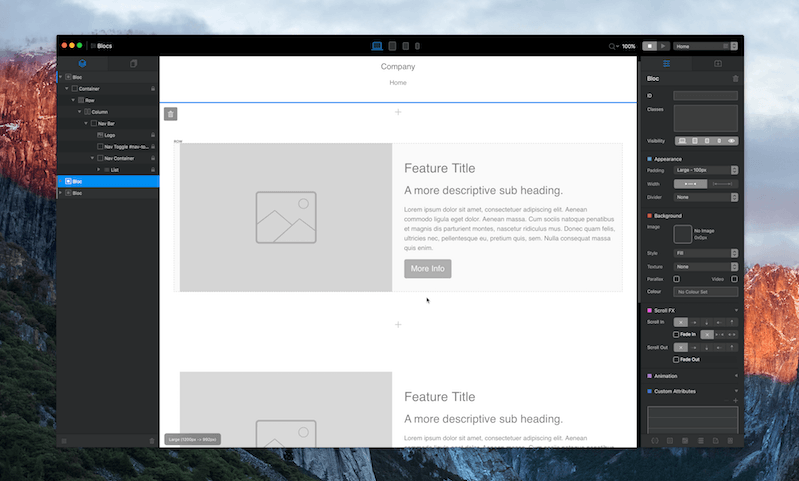799x481 pixels.
Task: Select the first feature image placeholder
Action: 286,218
